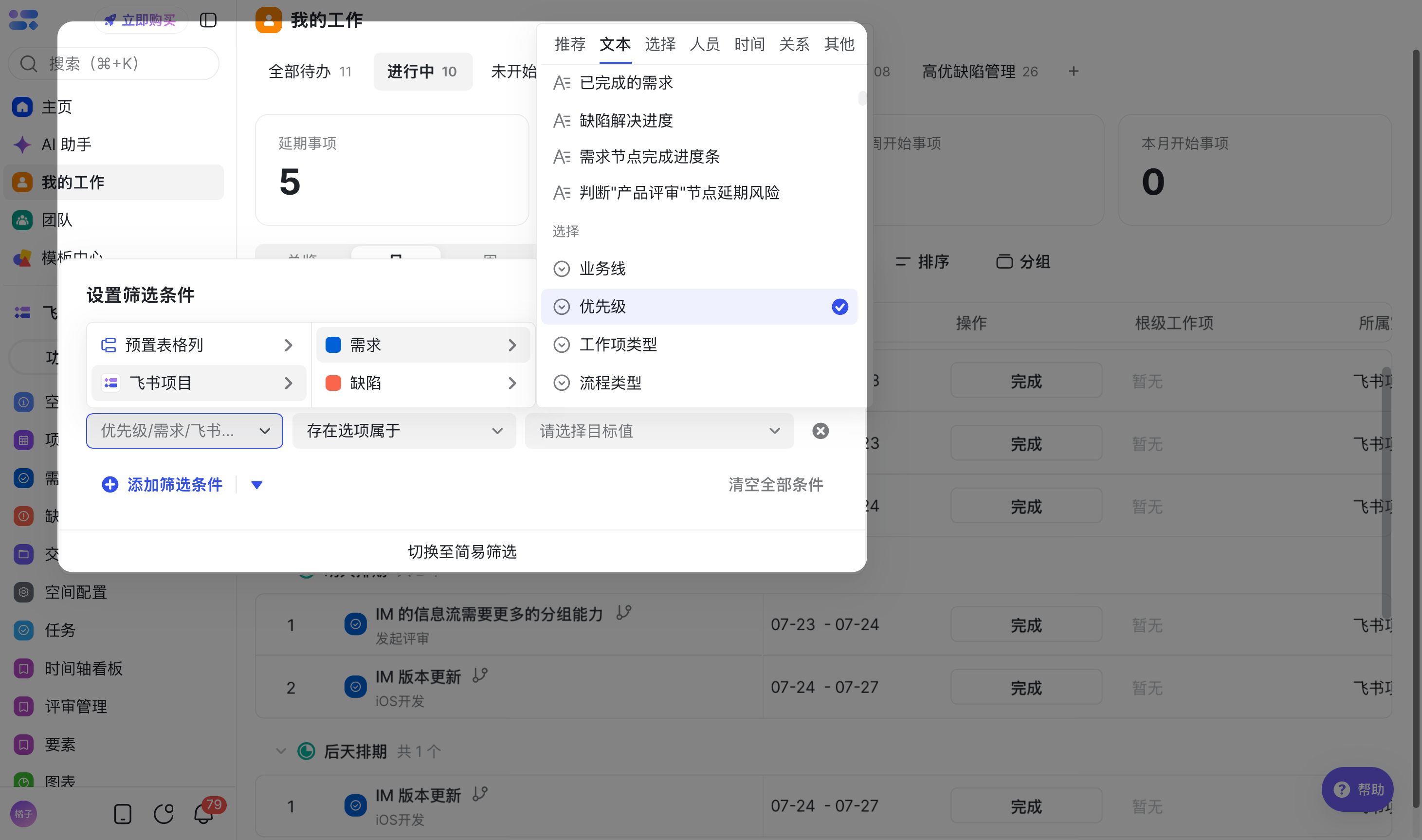Choose the 业务线 select field
Screen dimensions: 1422x840
(x=699, y=268)
